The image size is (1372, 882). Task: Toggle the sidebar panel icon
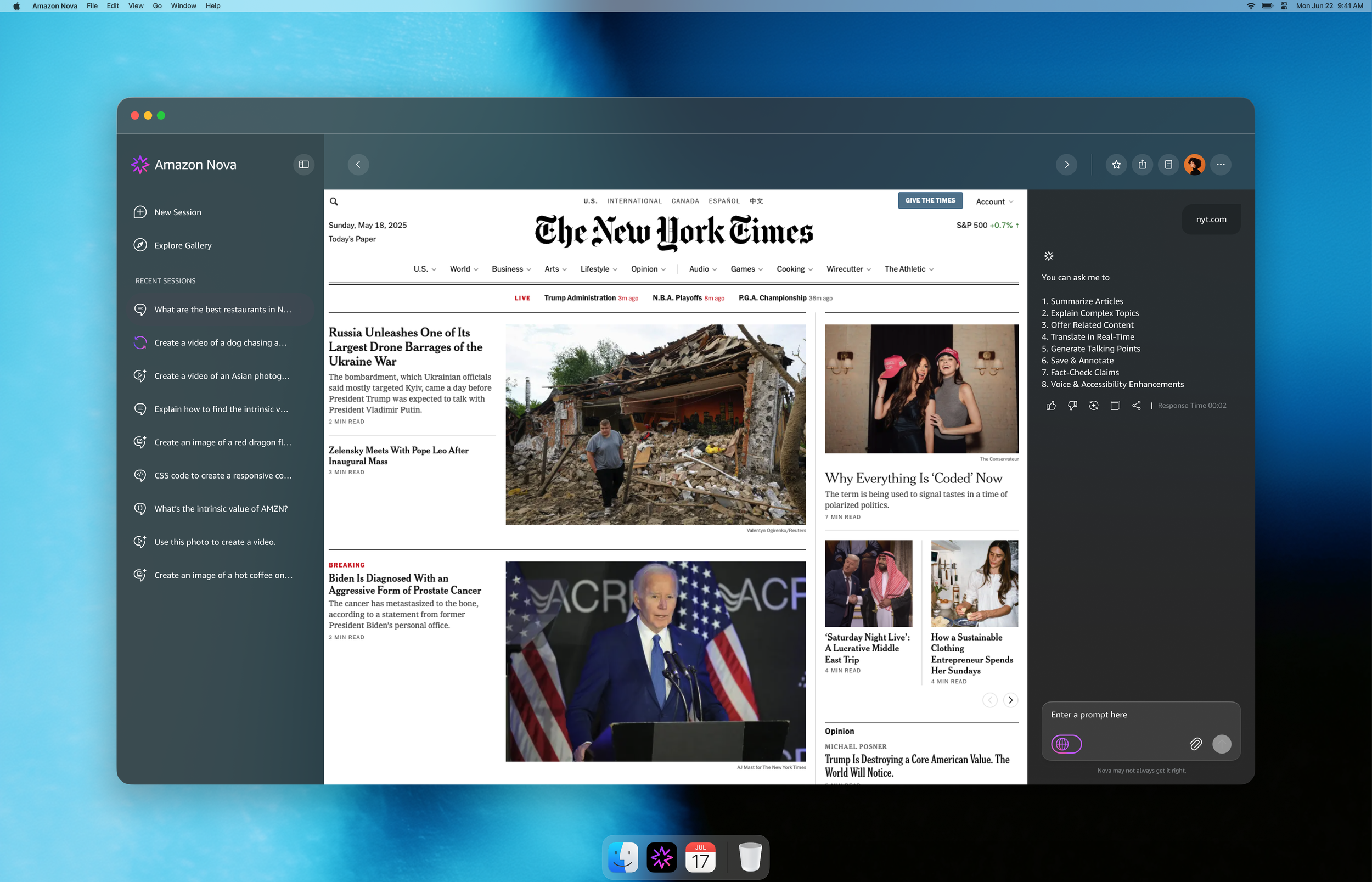coord(303,164)
